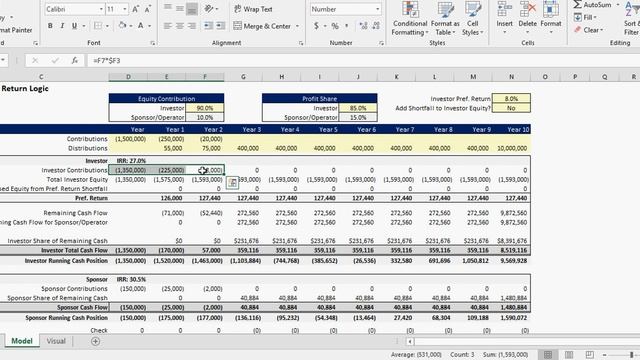
Task: Open Format as Table gallery
Action: (445, 19)
